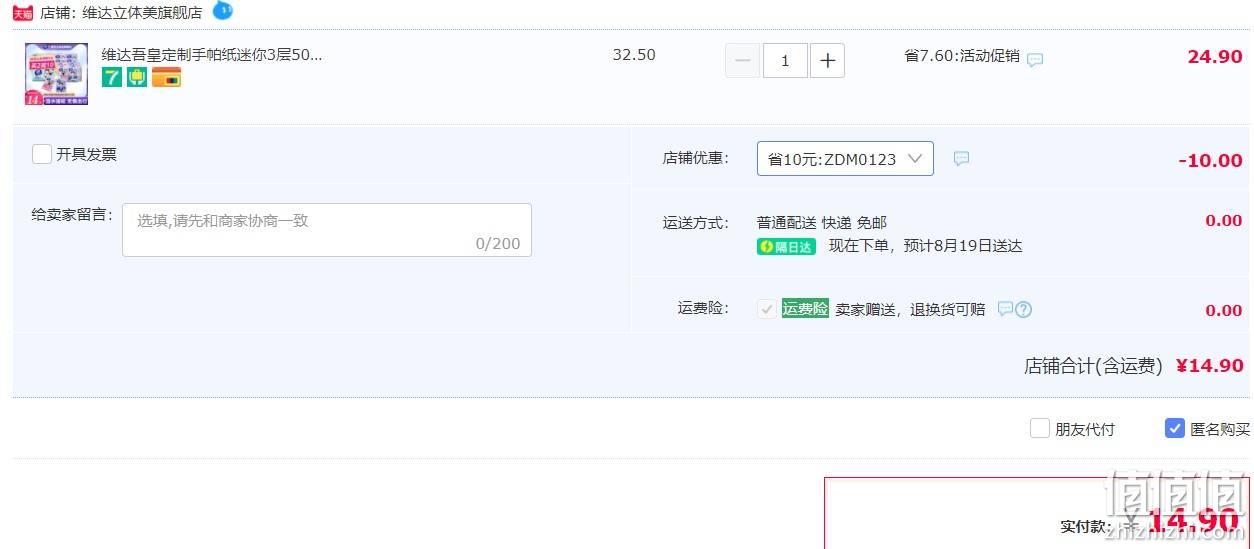1254x549 pixels.
Task: Click the quantity input field showing 1
Action: coord(785,61)
